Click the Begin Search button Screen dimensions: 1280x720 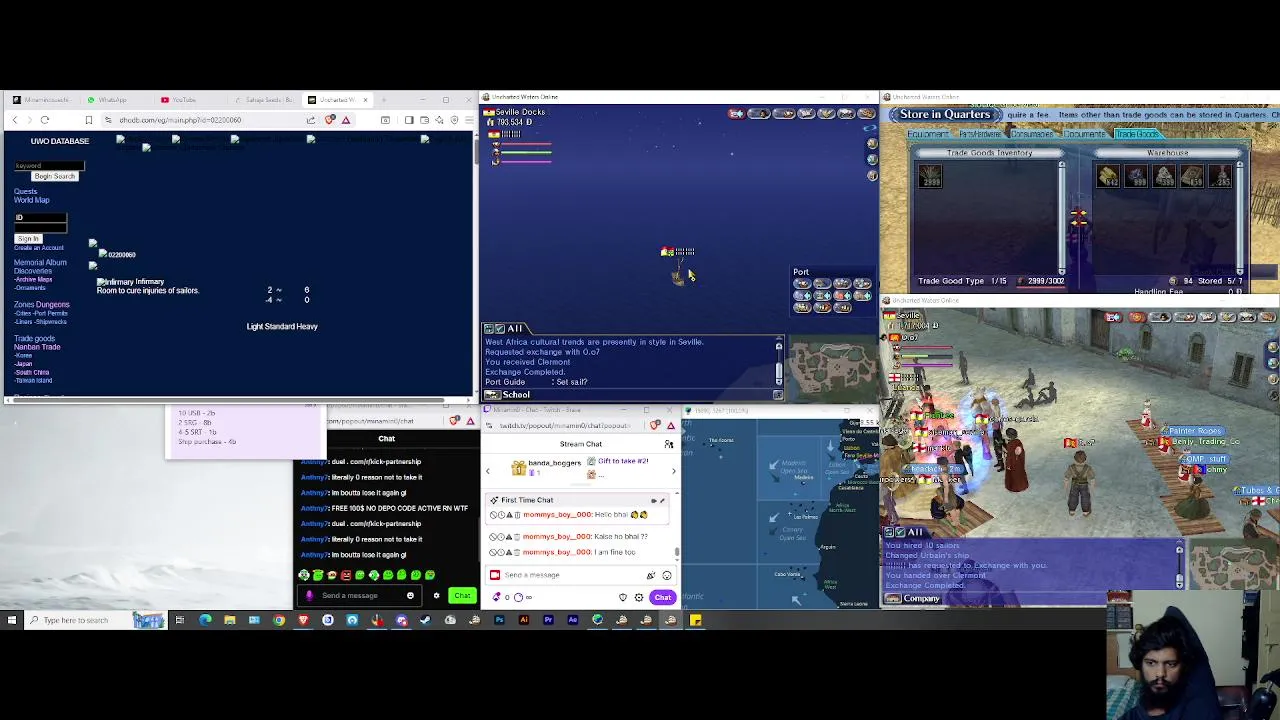(x=54, y=176)
